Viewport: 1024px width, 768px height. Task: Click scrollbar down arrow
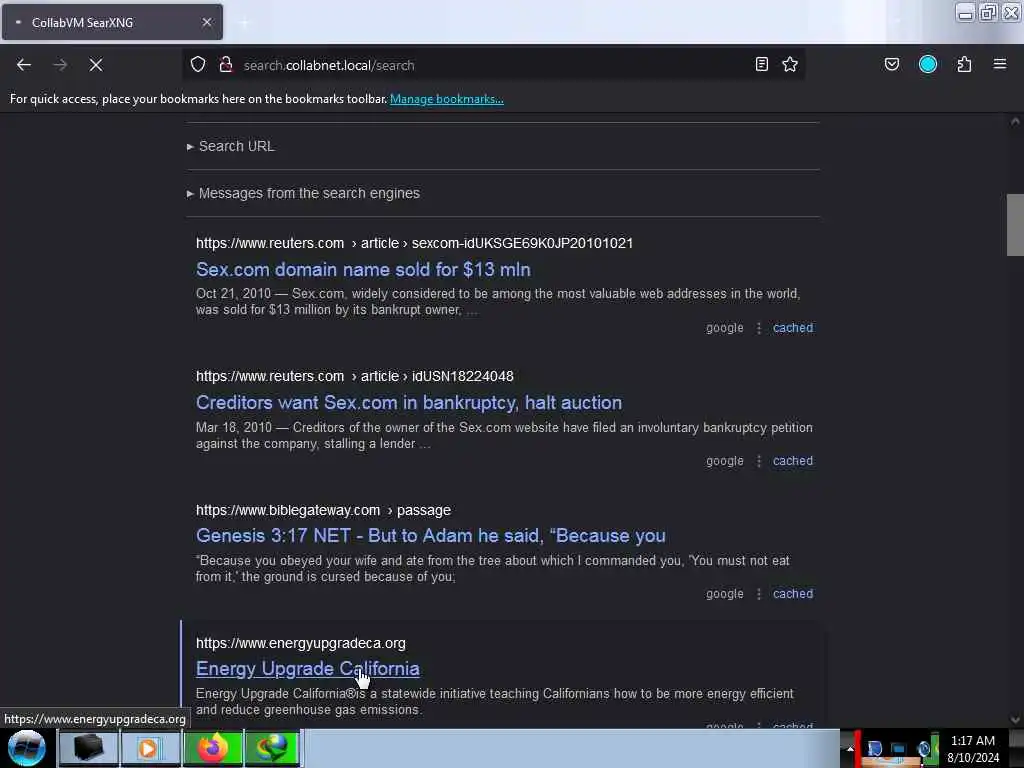point(1015,720)
